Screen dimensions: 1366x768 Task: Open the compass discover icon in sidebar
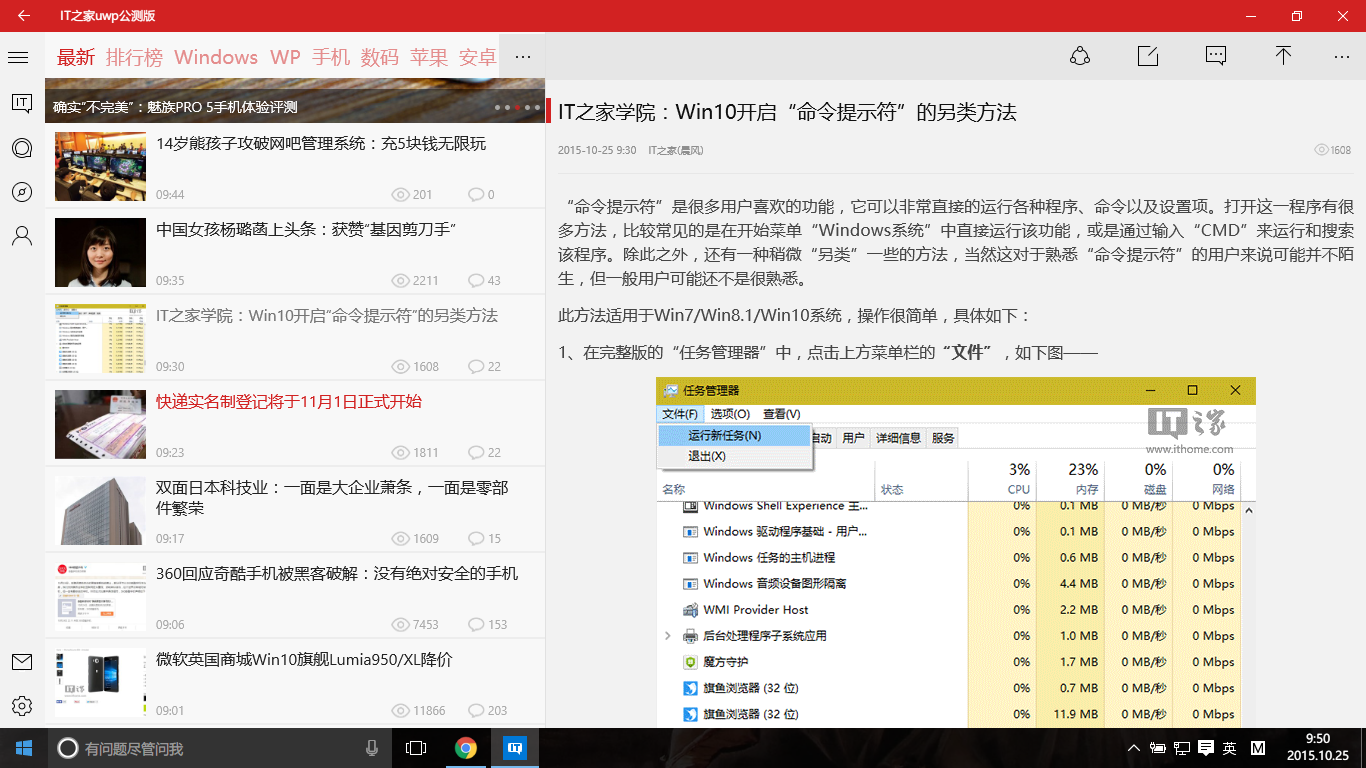pos(22,192)
